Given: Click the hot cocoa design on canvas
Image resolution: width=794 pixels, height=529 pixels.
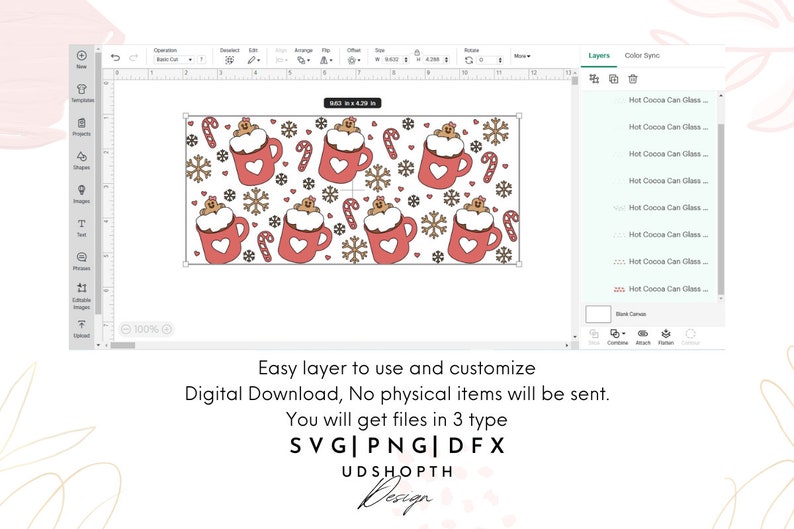Looking at the screenshot, I should (352, 190).
